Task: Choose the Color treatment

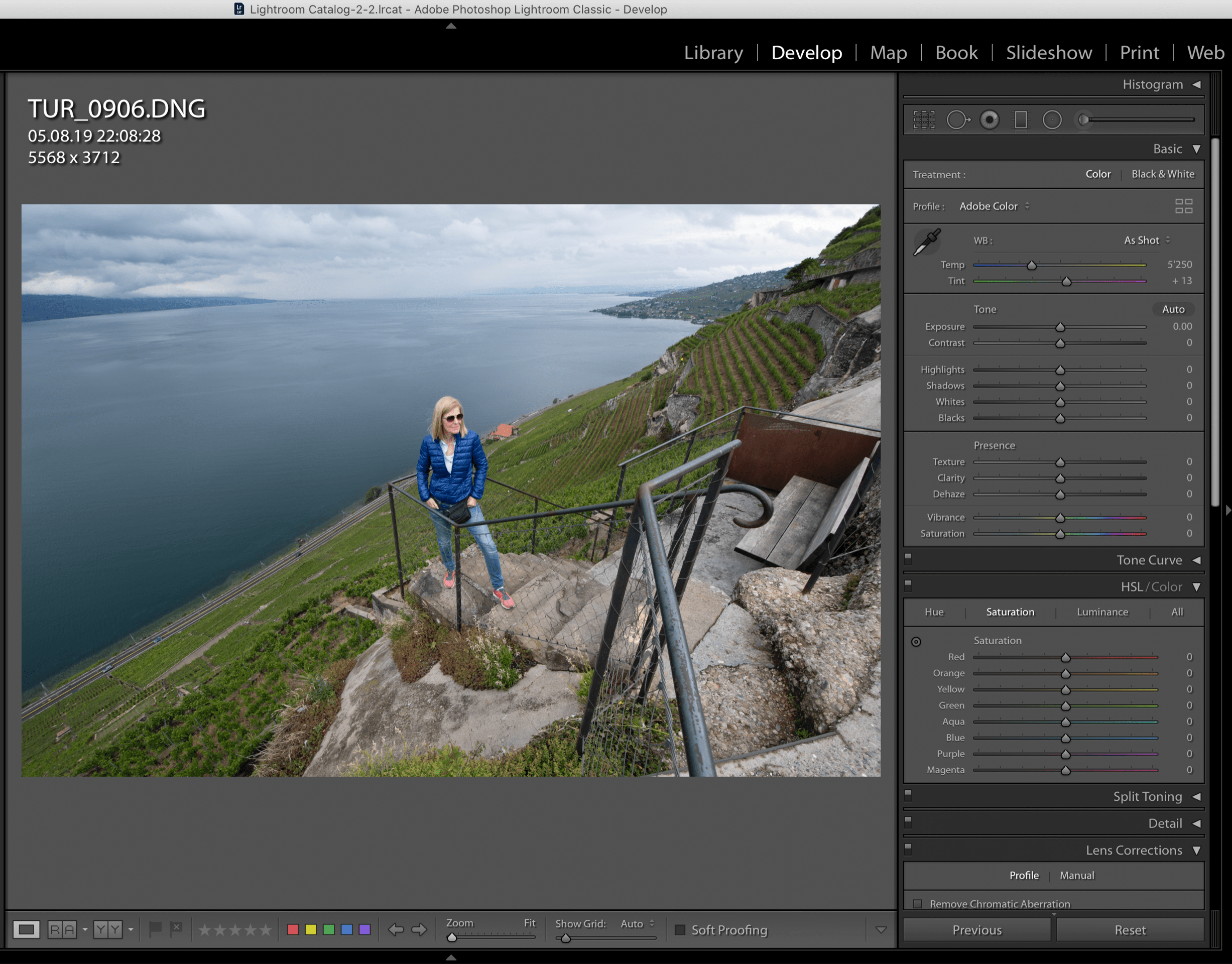Action: (1097, 174)
